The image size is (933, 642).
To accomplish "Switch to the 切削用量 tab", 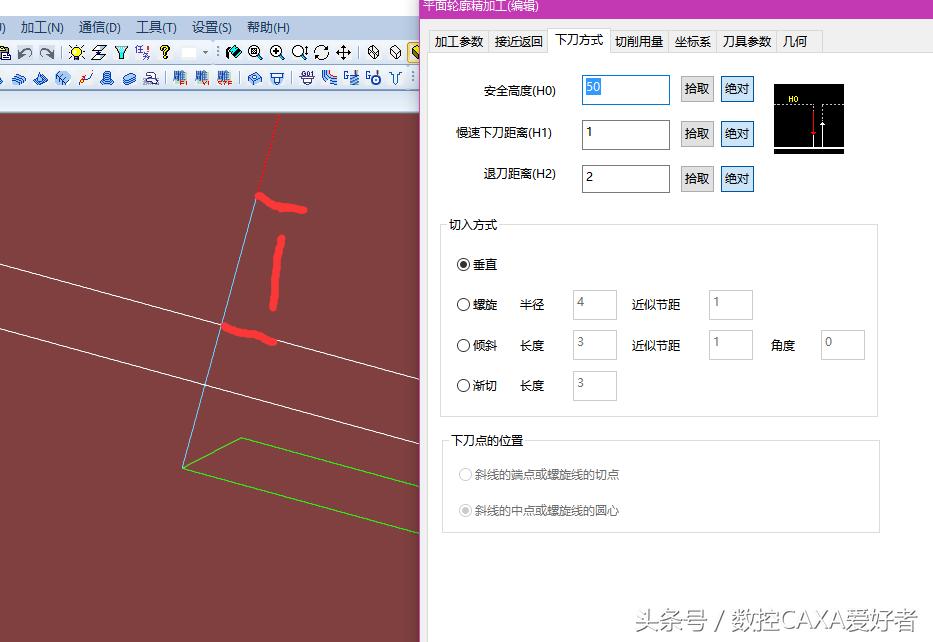I will [x=640, y=42].
